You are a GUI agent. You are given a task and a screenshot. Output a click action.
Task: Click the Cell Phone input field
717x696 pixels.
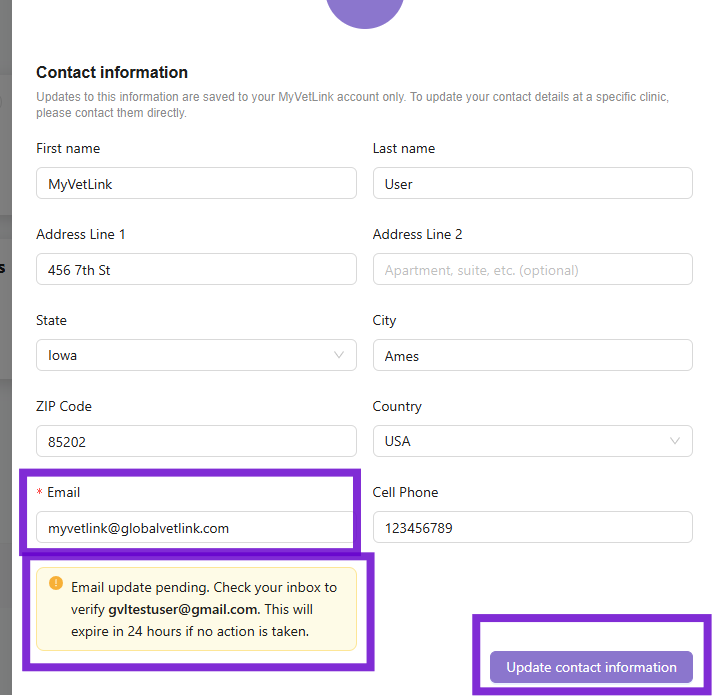533,527
